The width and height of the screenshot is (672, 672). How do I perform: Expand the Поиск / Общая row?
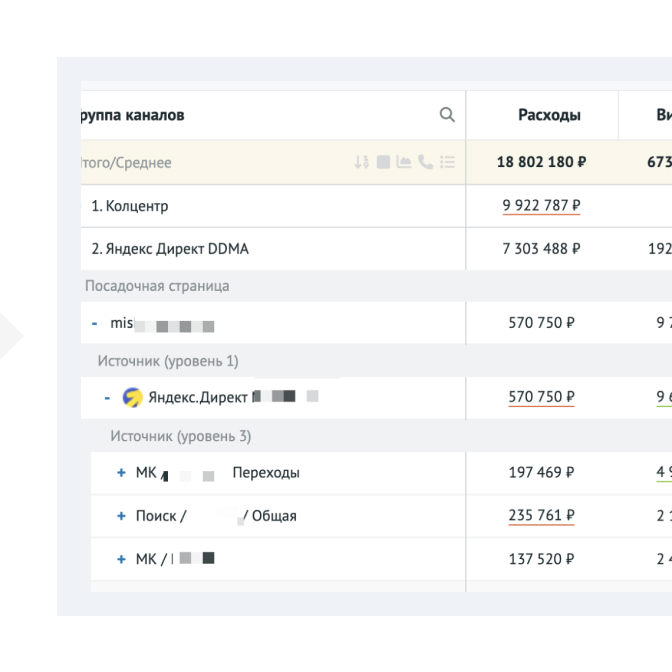(x=121, y=516)
